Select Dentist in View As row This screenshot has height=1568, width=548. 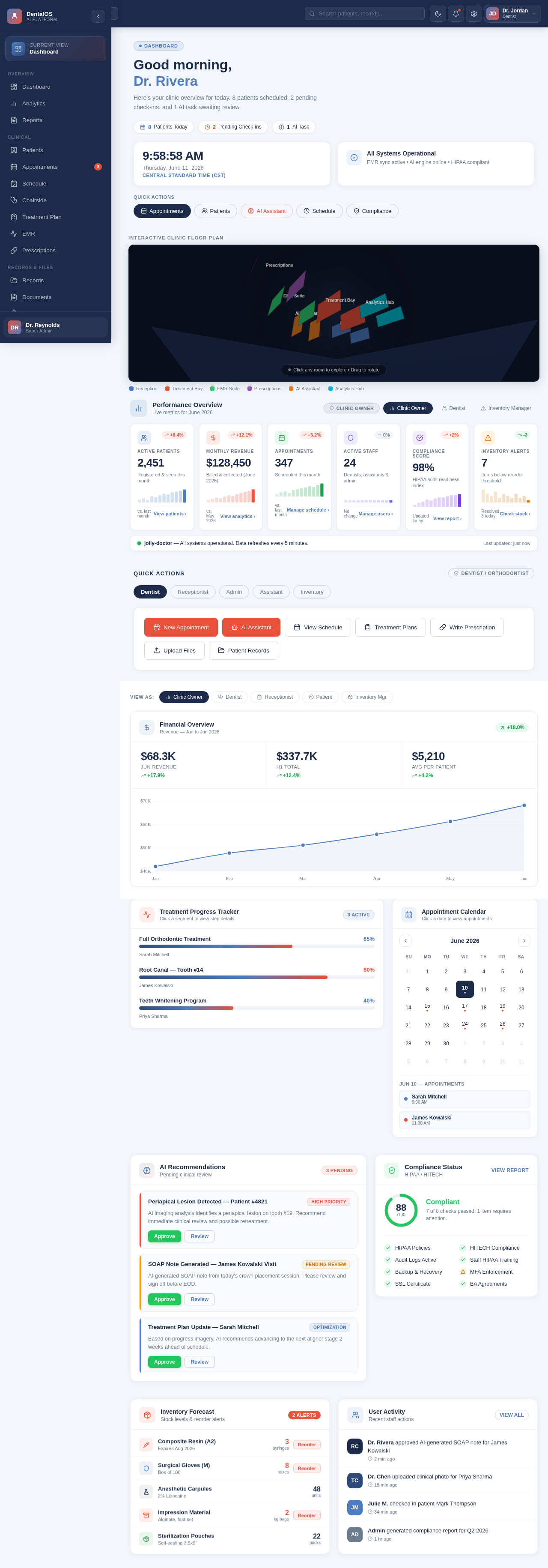(x=229, y=697)
